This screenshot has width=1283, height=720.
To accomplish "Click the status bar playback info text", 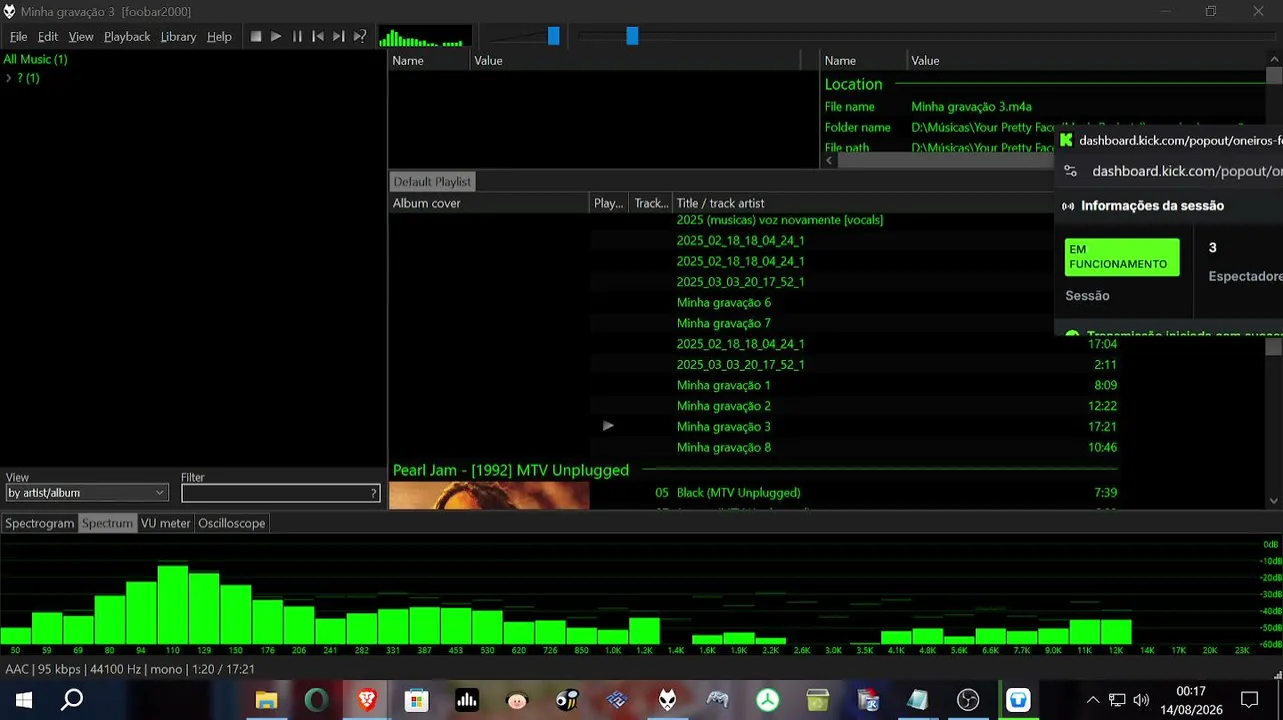I will click(x=130, y=669).
